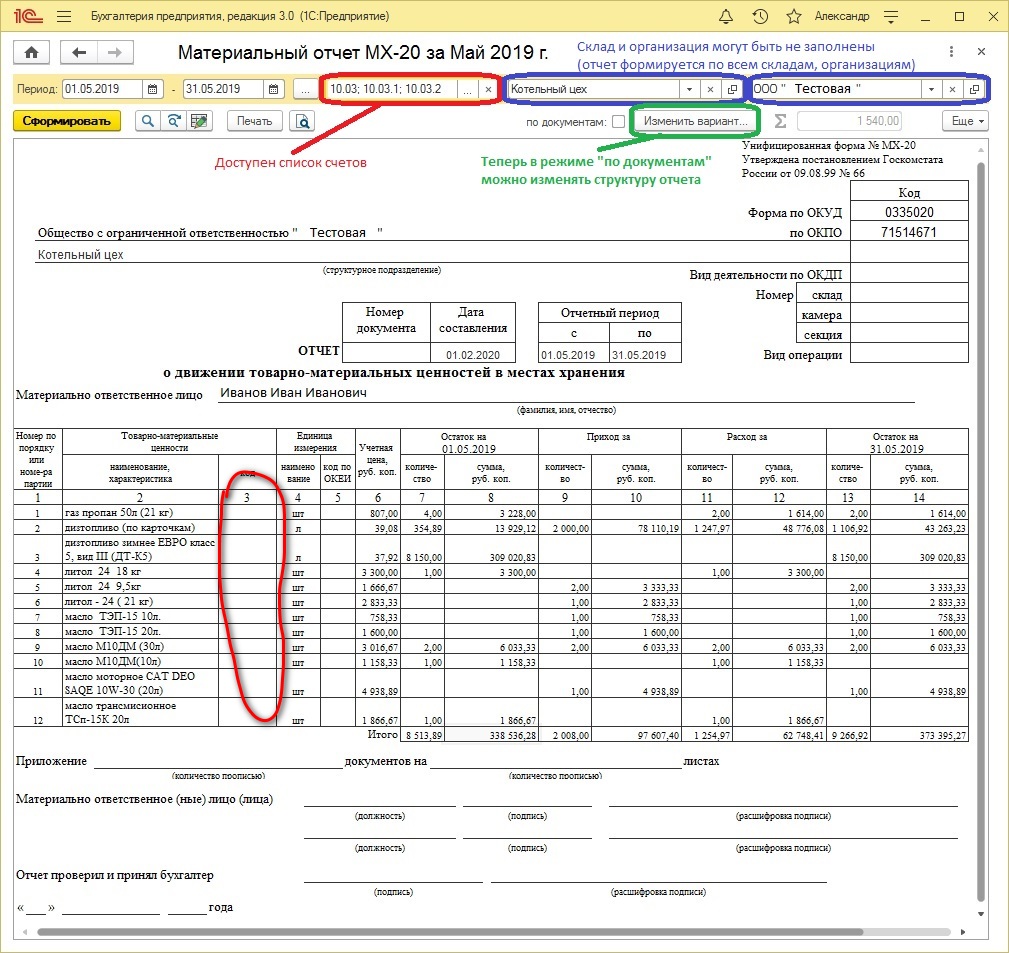Select the Итого row label

click(x=383, y=734)
